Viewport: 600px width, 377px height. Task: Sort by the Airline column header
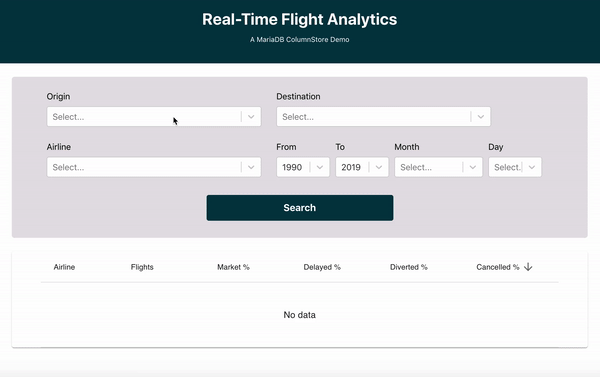click(64, 267)
